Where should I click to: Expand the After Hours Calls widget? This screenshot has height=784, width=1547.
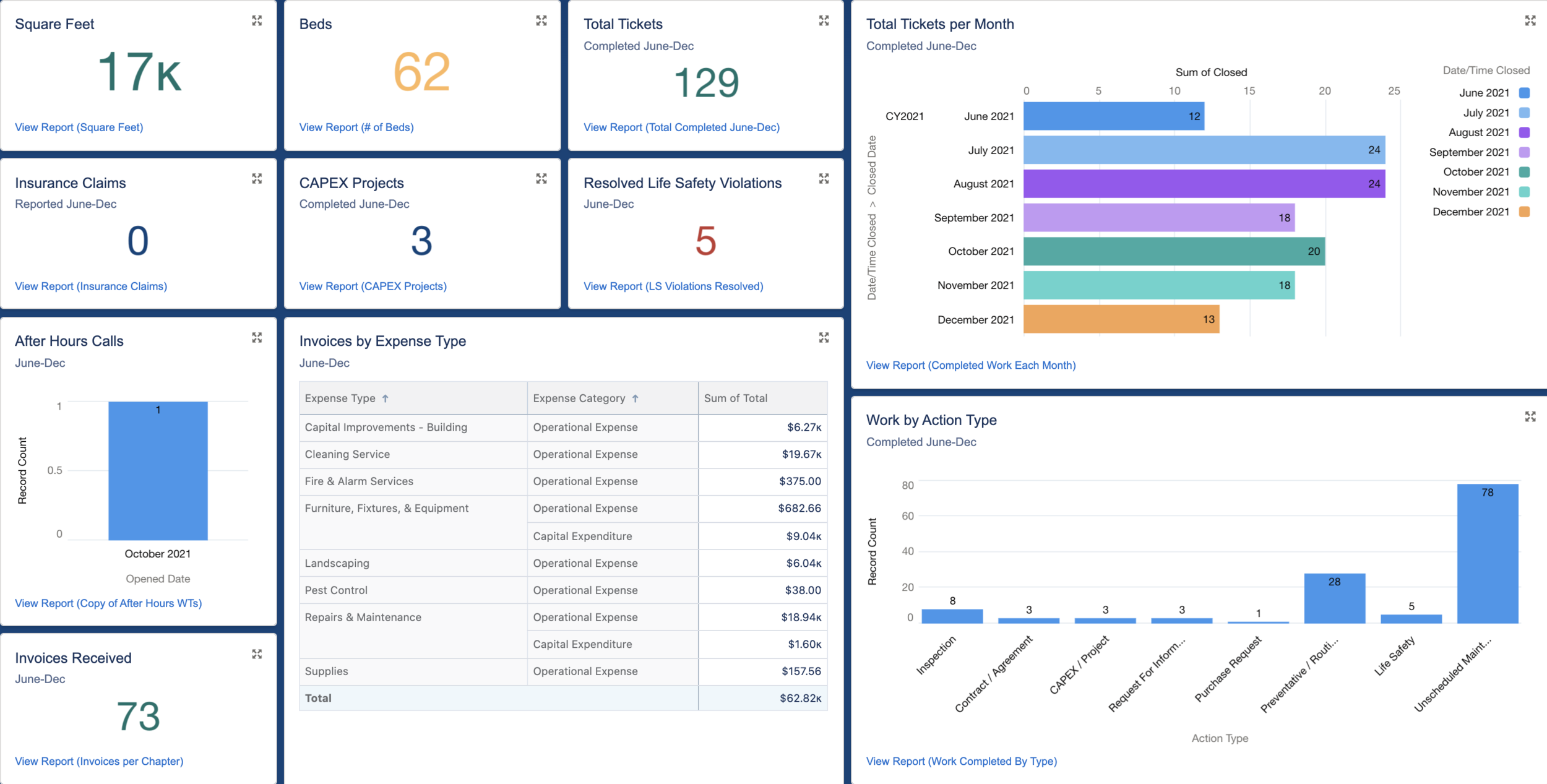[x=257, y=338]
